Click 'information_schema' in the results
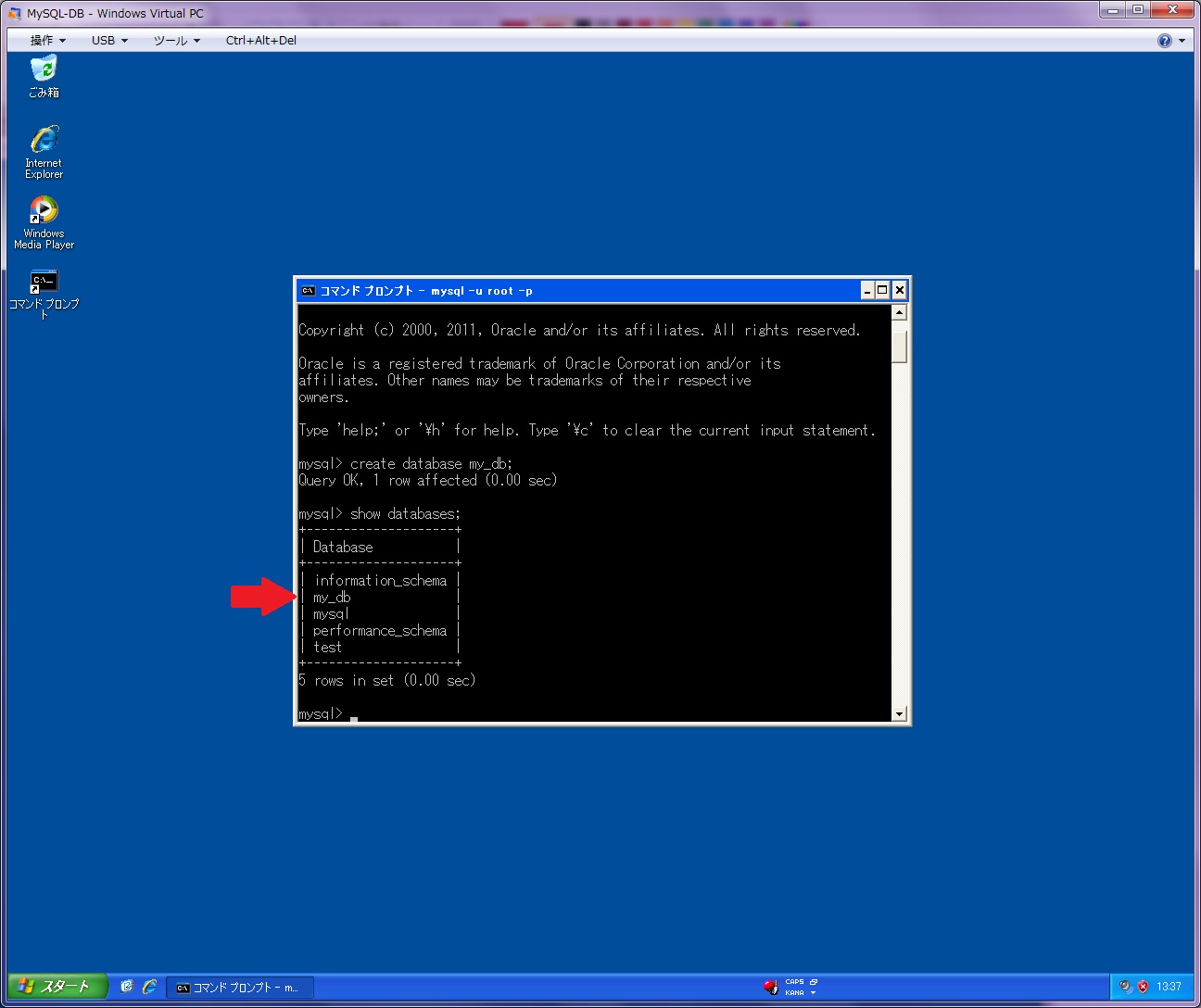1201x1008 pixels. 380,581
